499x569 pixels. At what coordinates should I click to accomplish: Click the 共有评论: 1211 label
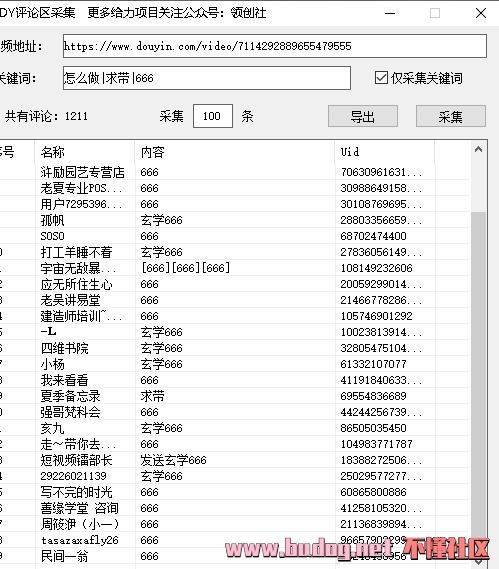(46, 116)
